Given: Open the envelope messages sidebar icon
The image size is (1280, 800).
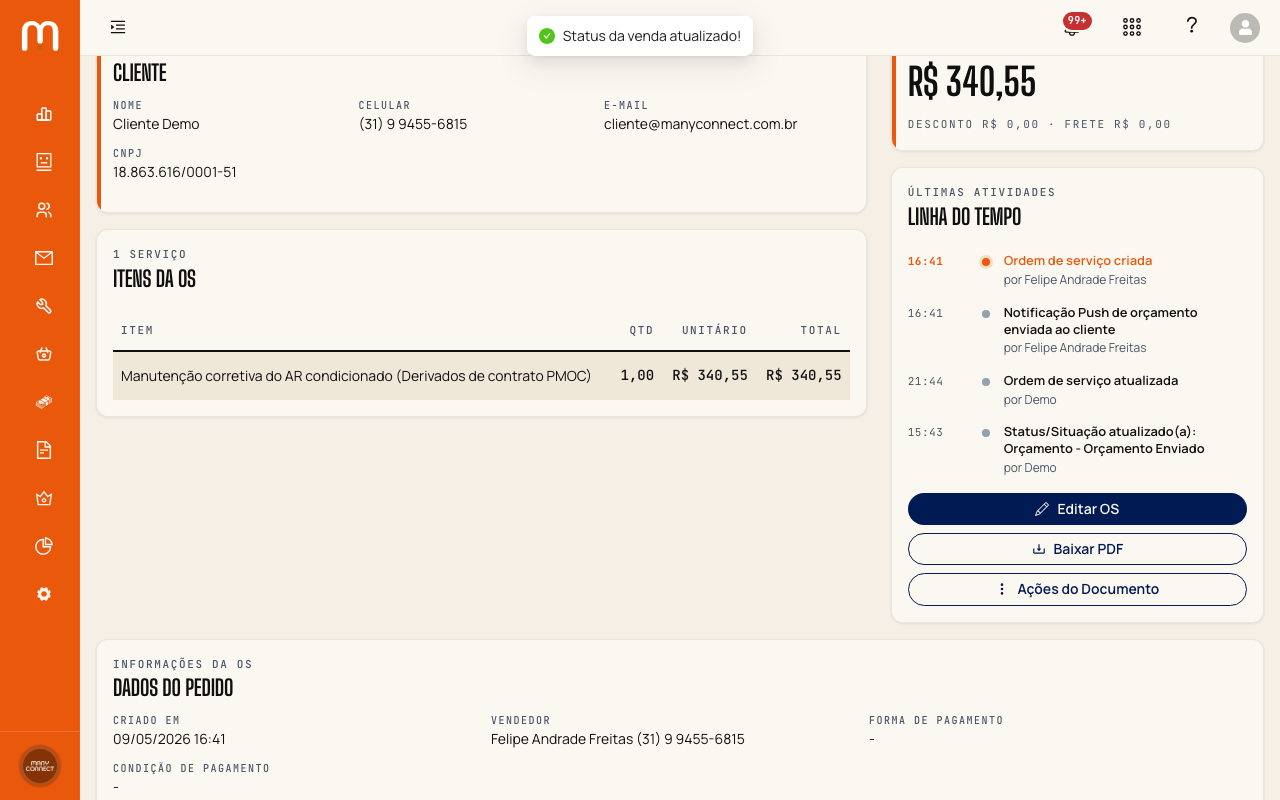Looking at the screenshot, I should tap(44, 258).
